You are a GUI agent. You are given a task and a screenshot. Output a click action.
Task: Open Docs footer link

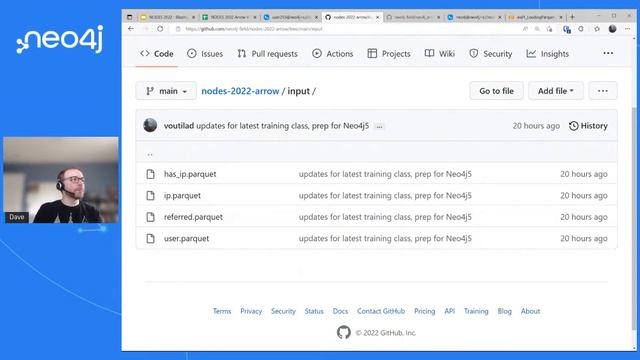(x=340, y=311)
